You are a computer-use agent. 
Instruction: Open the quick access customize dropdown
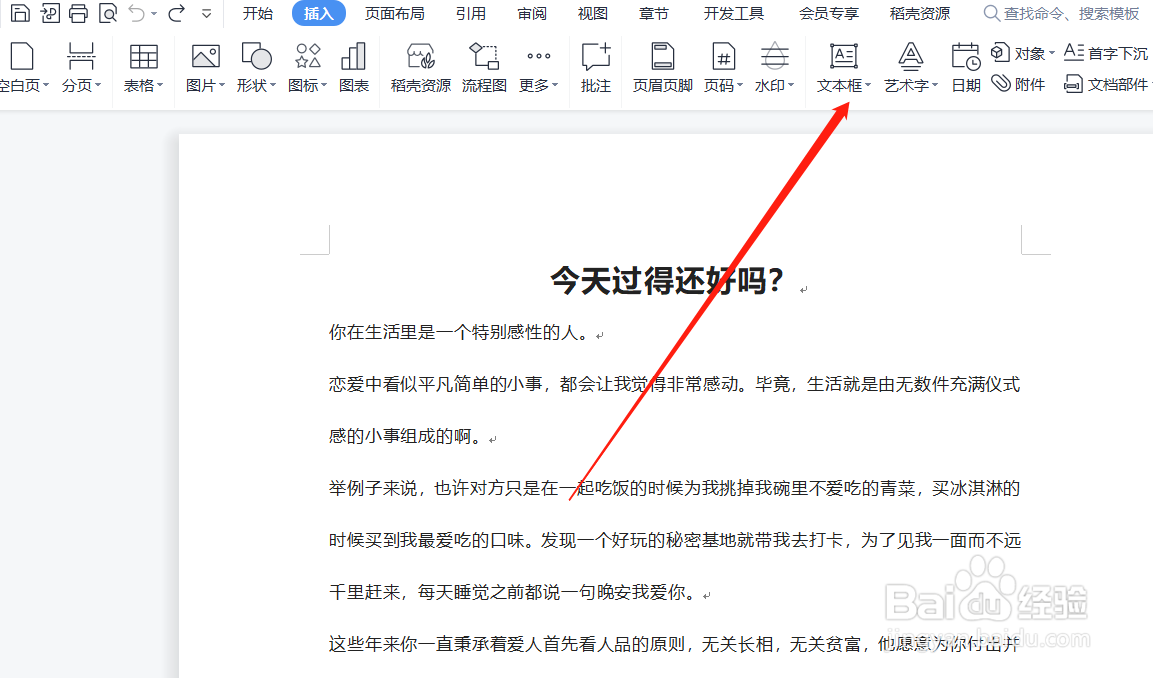click(x=207, y=14)
